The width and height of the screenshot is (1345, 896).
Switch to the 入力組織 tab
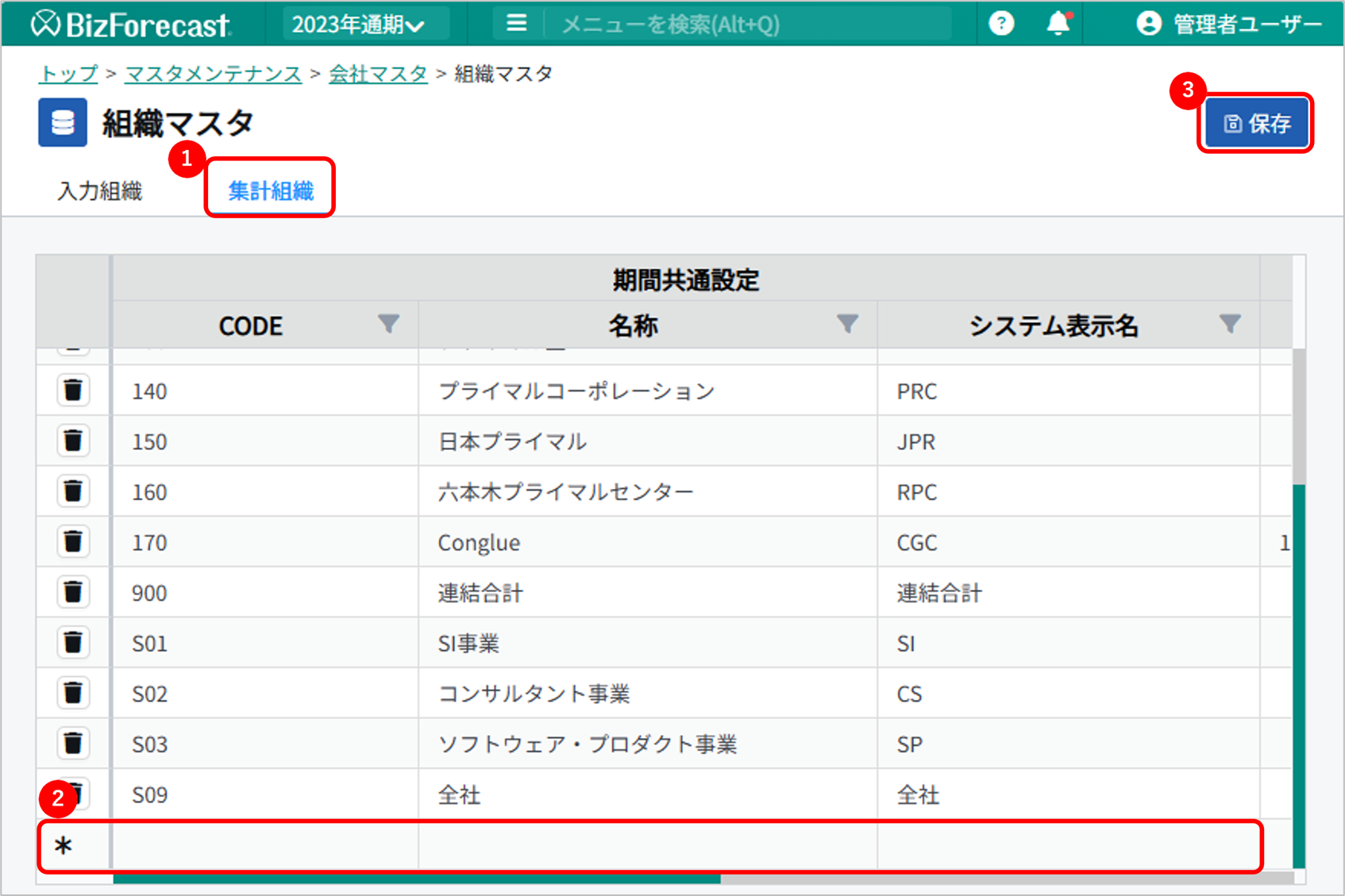point(100,191)
